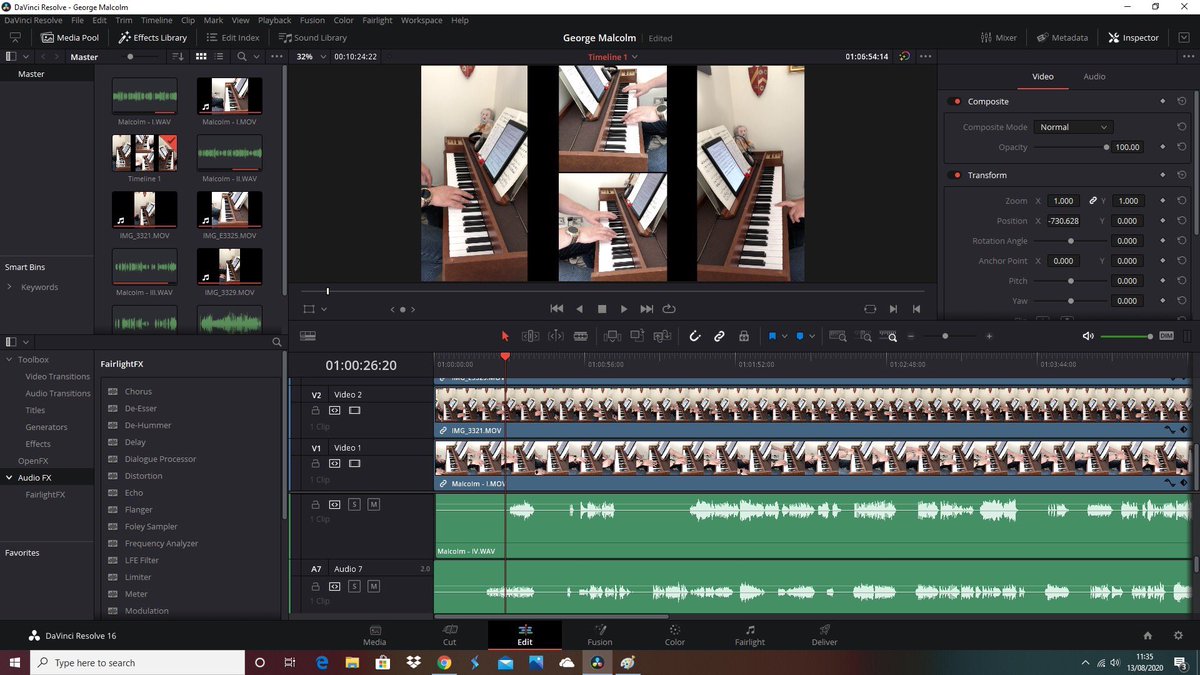Image resolution: width=1200 pixels, height=675 pixels.
Task: Click timeline zoom in plus button
Action: [x=989, y=337]
